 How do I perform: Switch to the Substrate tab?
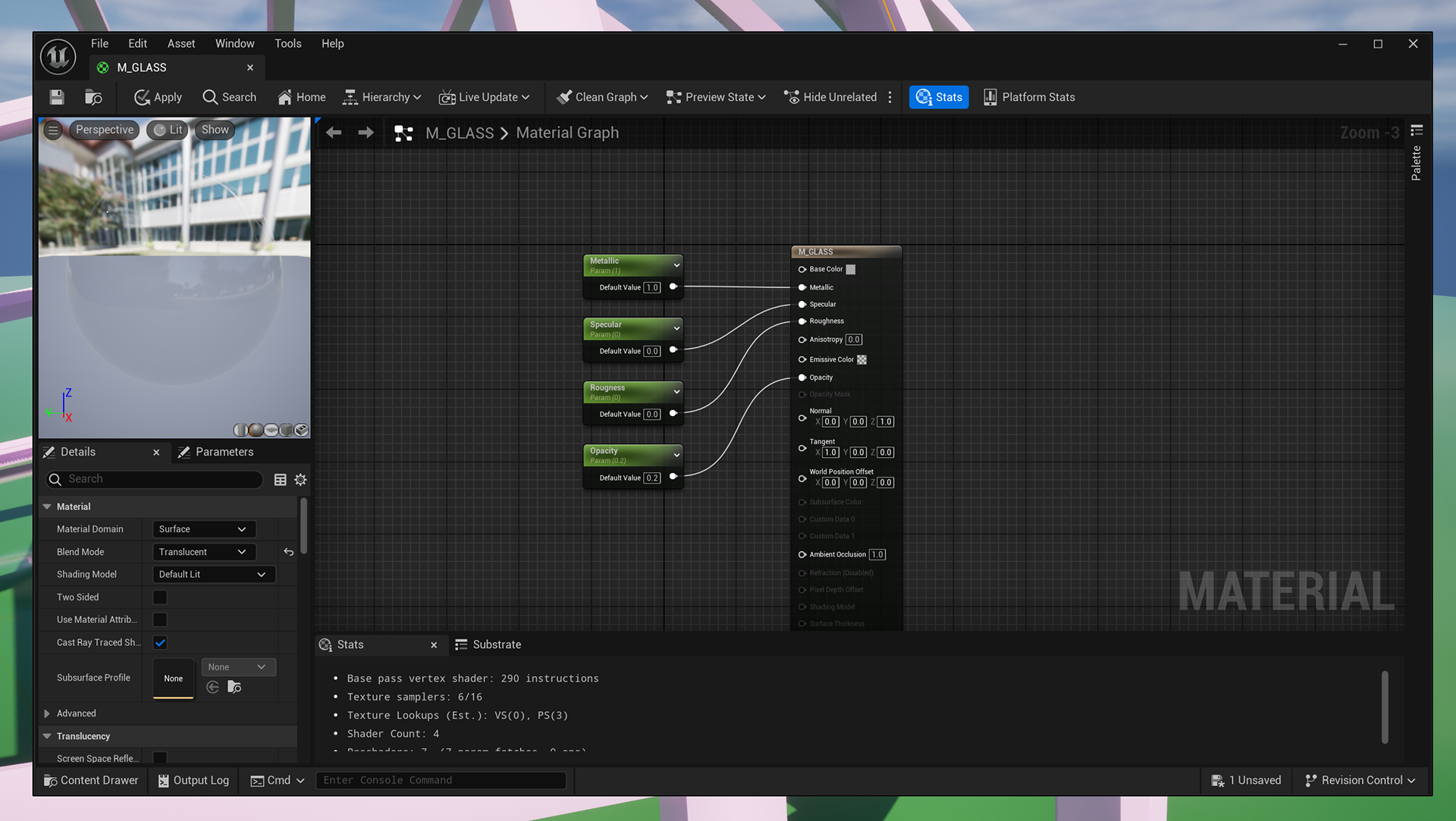click(488, 644)
